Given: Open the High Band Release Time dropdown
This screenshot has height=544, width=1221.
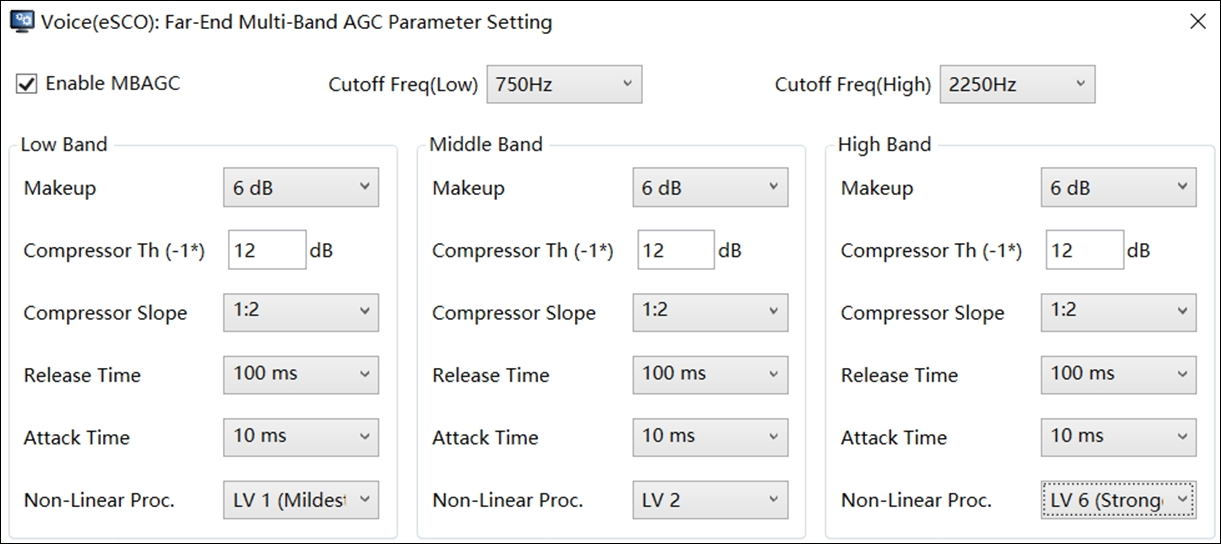Looking at the screenshot, I should (x=1118, y=375).
